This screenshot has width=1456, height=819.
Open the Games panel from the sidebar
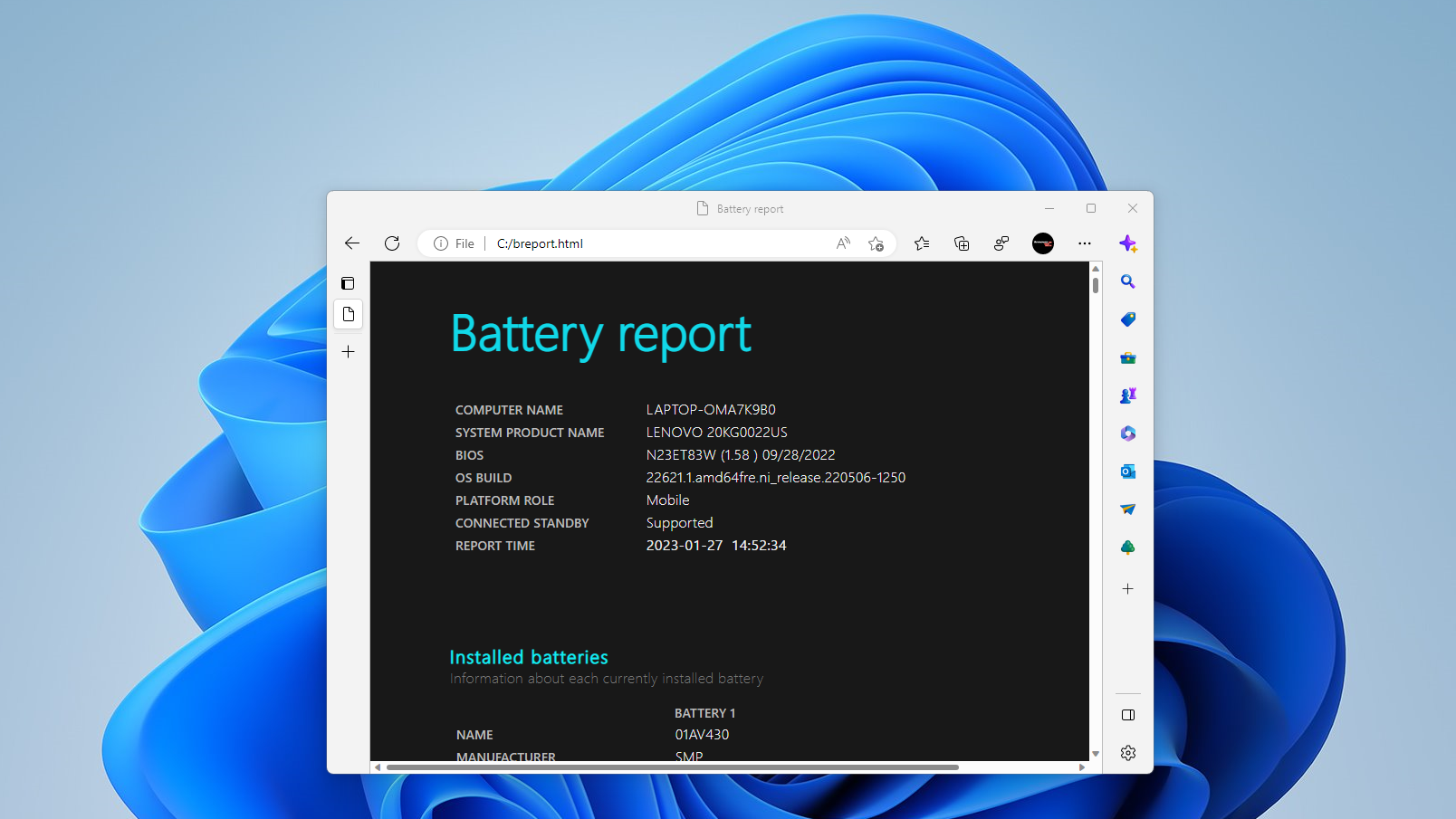(1128, 395)
